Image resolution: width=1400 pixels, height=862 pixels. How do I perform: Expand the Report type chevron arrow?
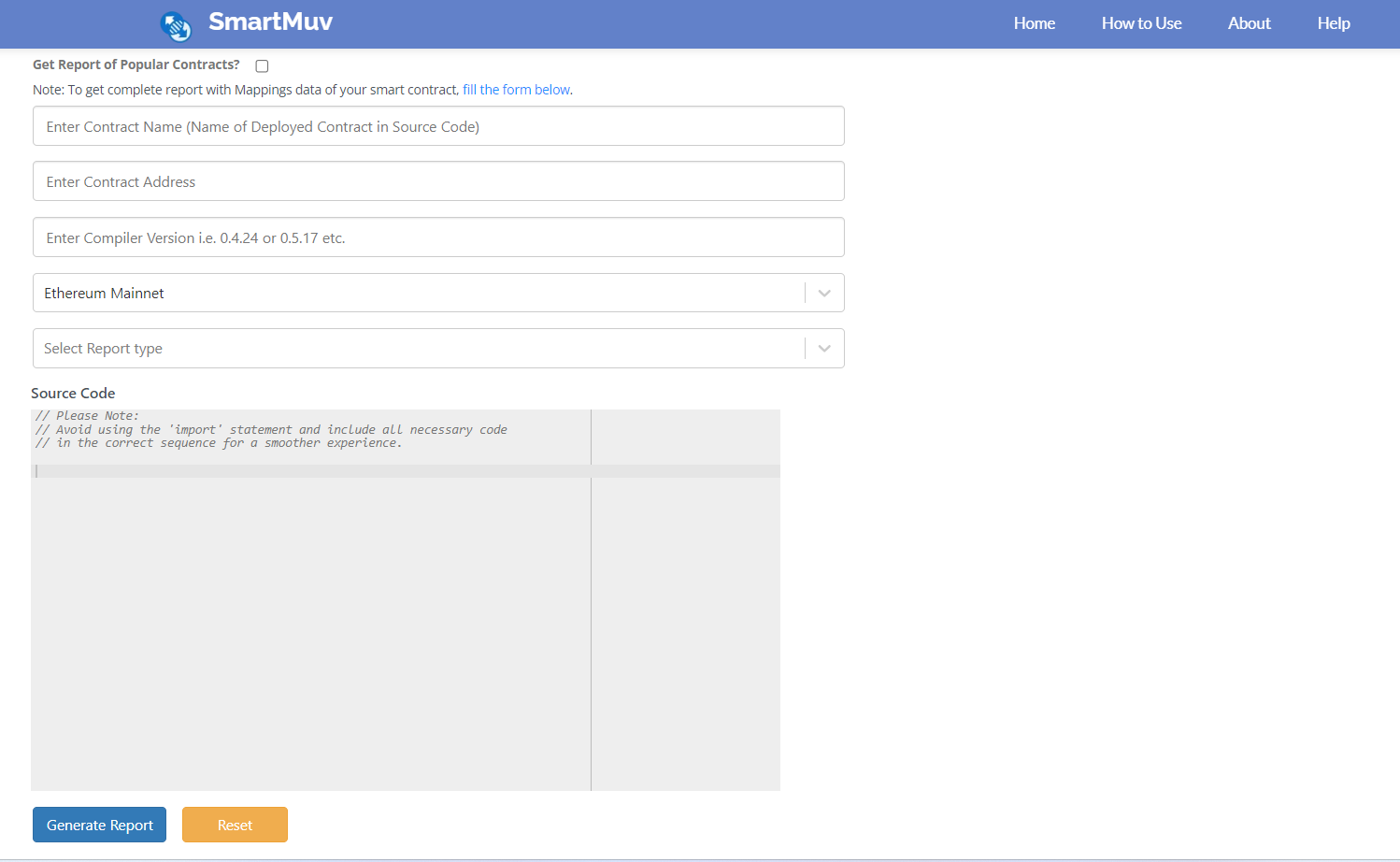coord(824,348)
